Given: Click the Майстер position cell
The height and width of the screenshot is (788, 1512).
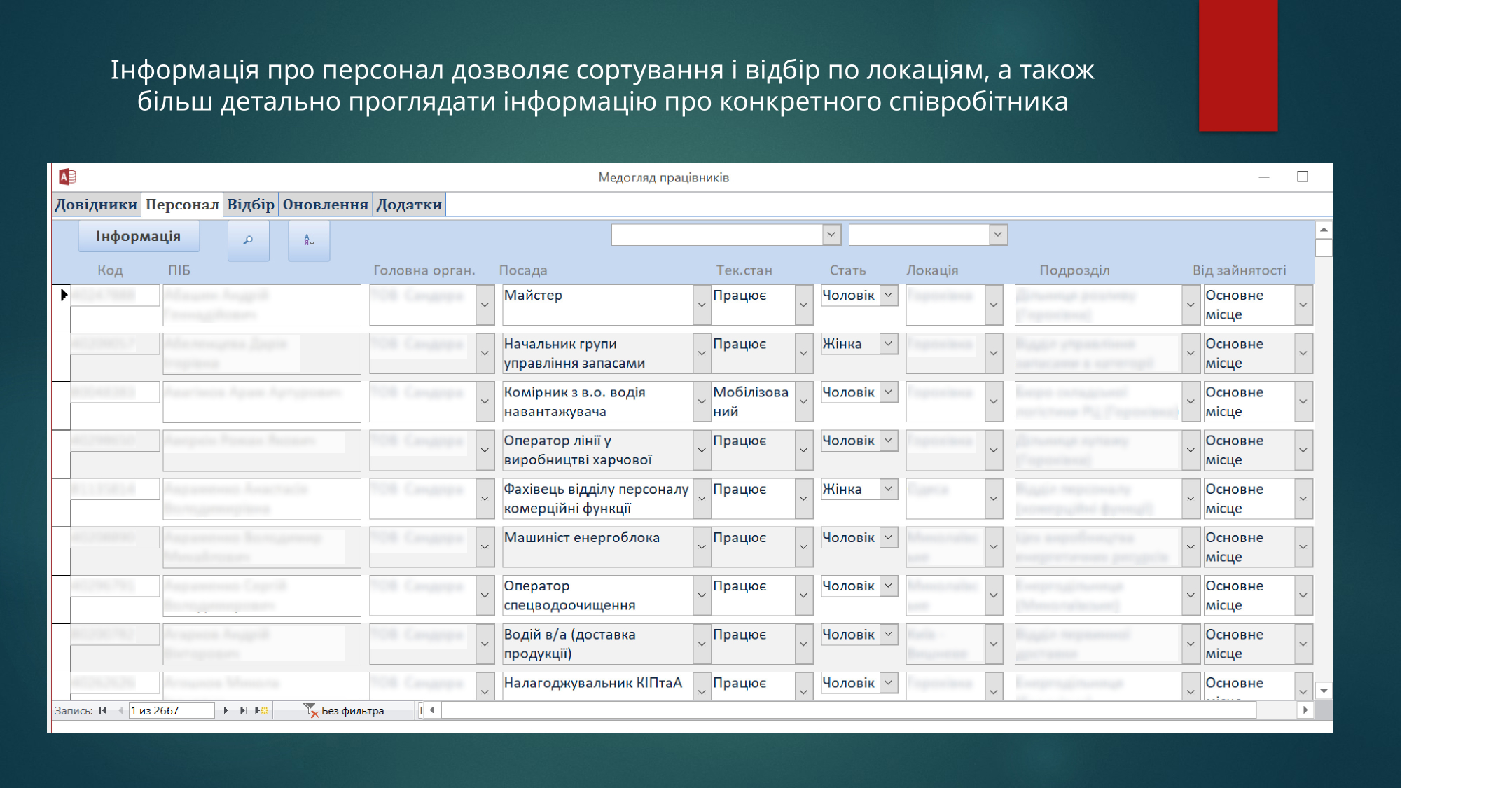Looking at the screenshot, I should pos(598,305).
